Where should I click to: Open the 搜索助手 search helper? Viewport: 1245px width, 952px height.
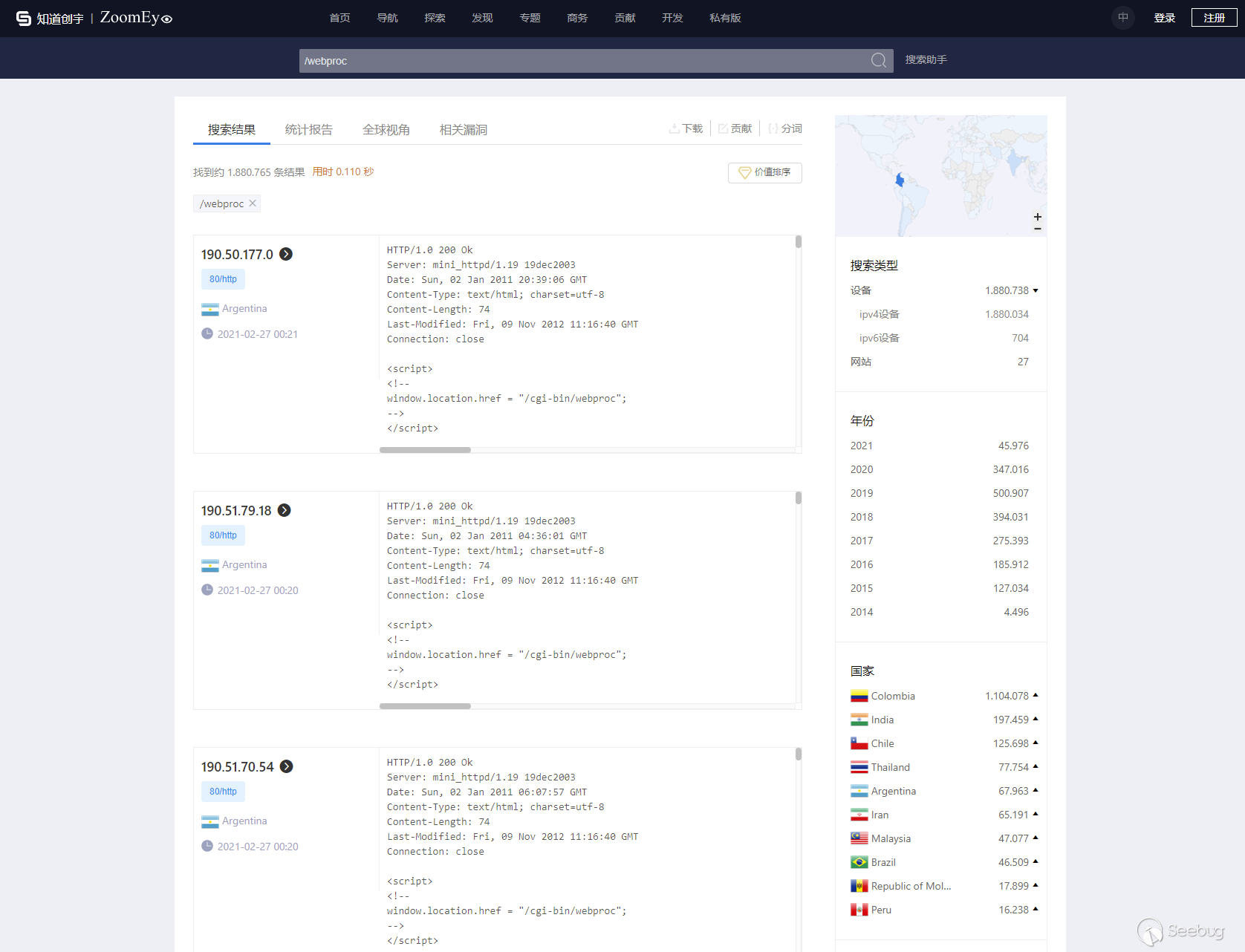pos(926,59)
